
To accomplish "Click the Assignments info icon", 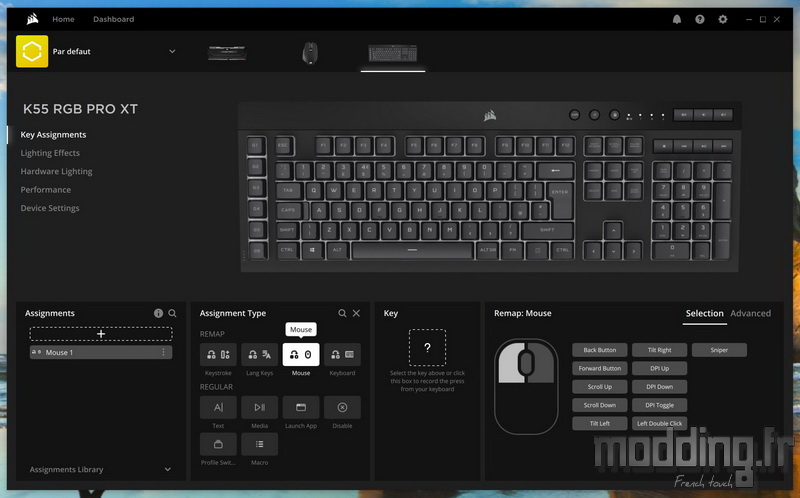I will click(x=158, y=313).
